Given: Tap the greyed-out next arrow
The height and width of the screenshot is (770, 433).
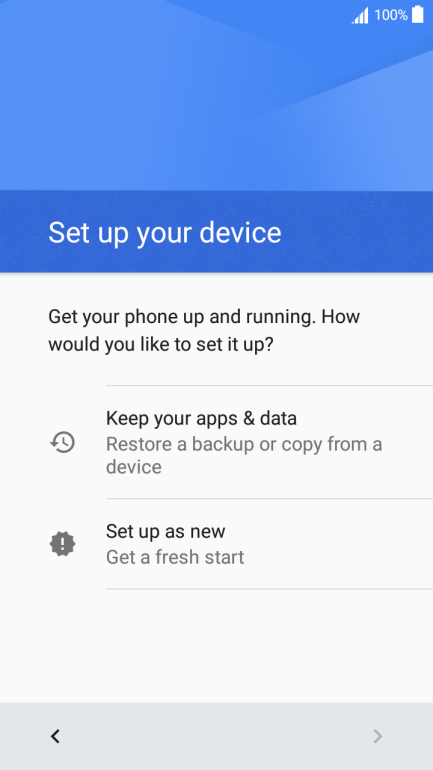Looking at the screenshot, I should pos(377,736).
